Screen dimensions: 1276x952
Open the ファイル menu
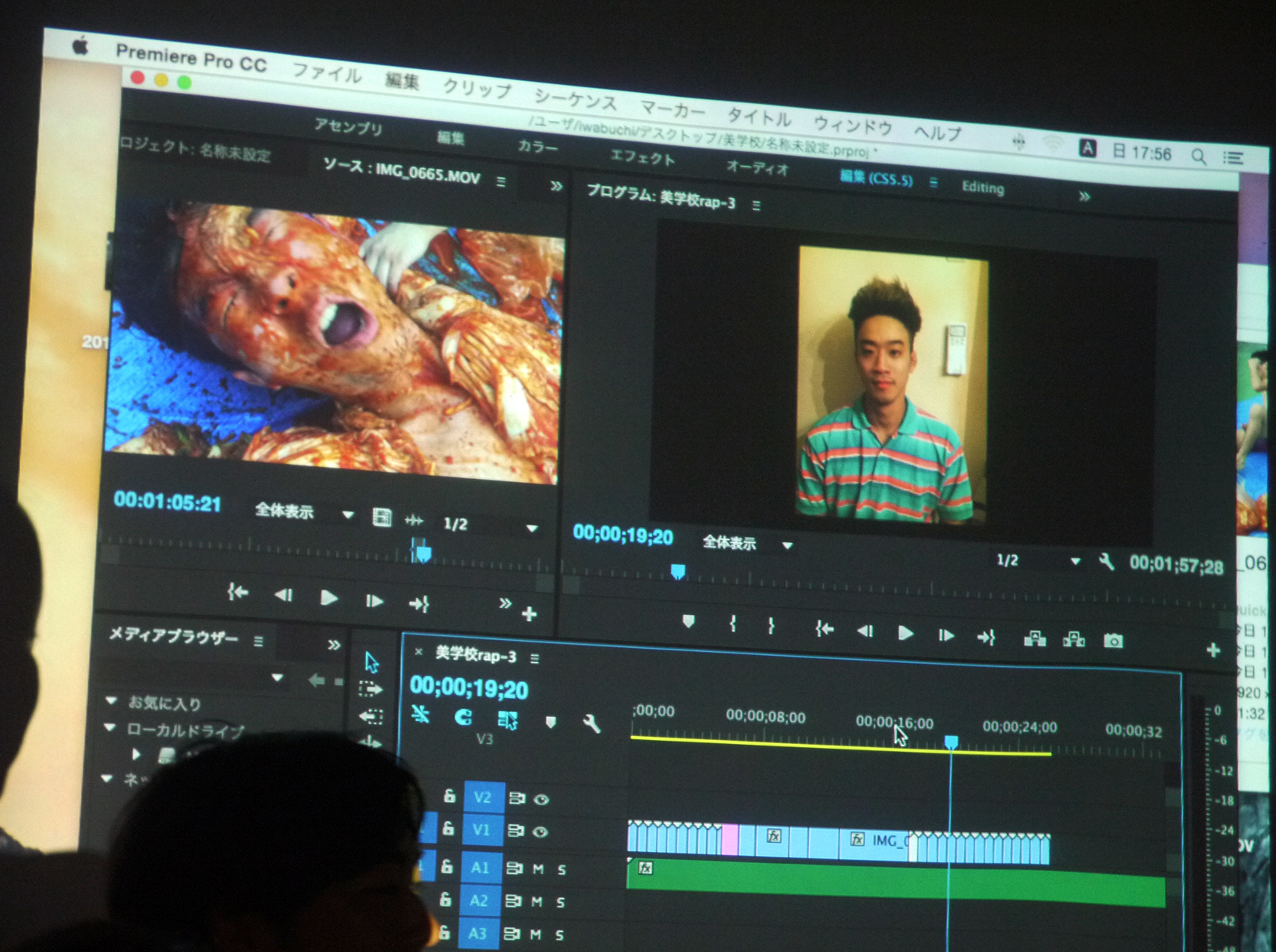[326, 74]
